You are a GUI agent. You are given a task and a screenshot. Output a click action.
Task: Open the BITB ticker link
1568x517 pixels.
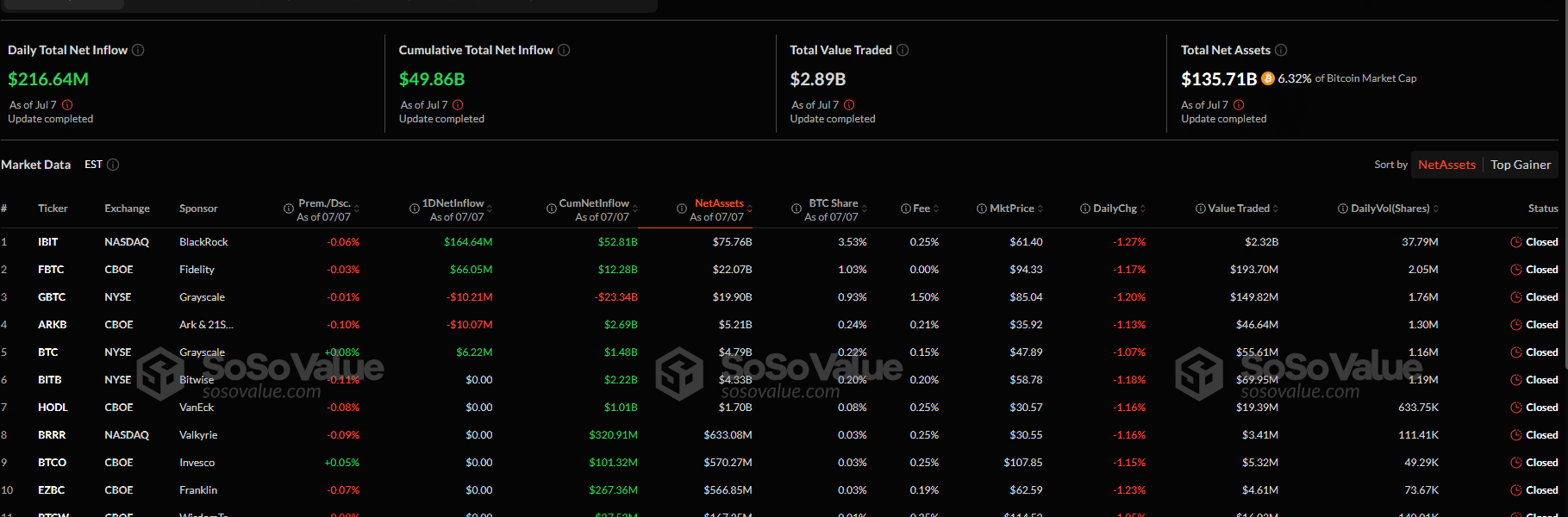[50, 380]
